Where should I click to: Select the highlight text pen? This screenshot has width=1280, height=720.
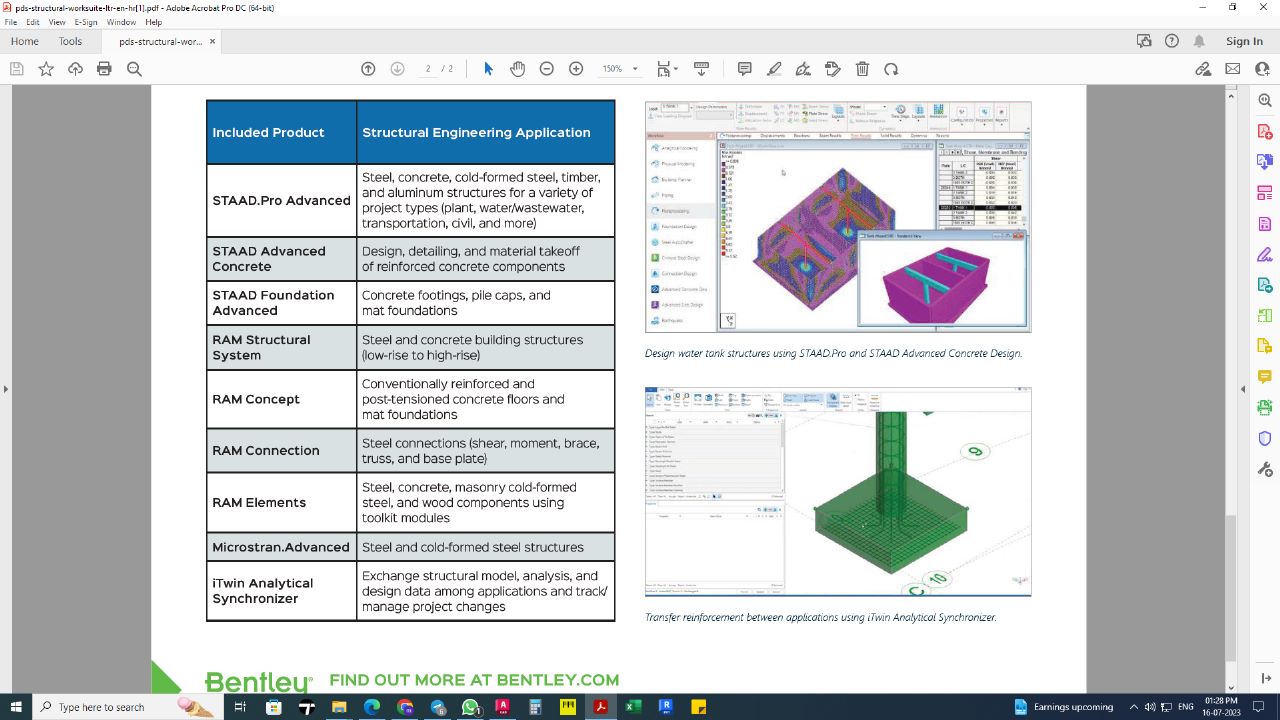pyautogui.click(x=774, y=69)
